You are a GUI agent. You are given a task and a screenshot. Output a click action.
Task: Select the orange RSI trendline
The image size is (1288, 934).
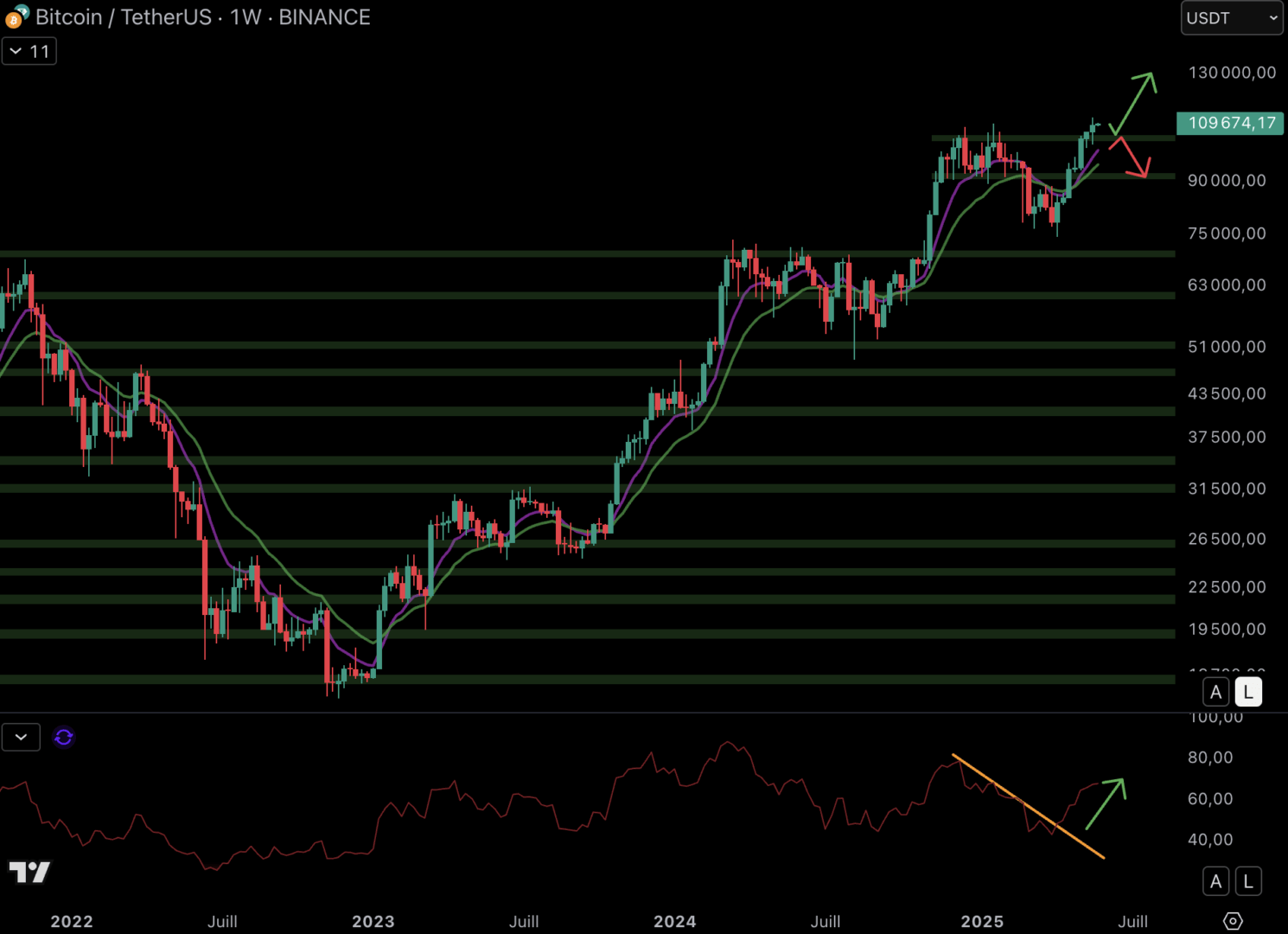pyautogui.click(x=1029, y=807)
